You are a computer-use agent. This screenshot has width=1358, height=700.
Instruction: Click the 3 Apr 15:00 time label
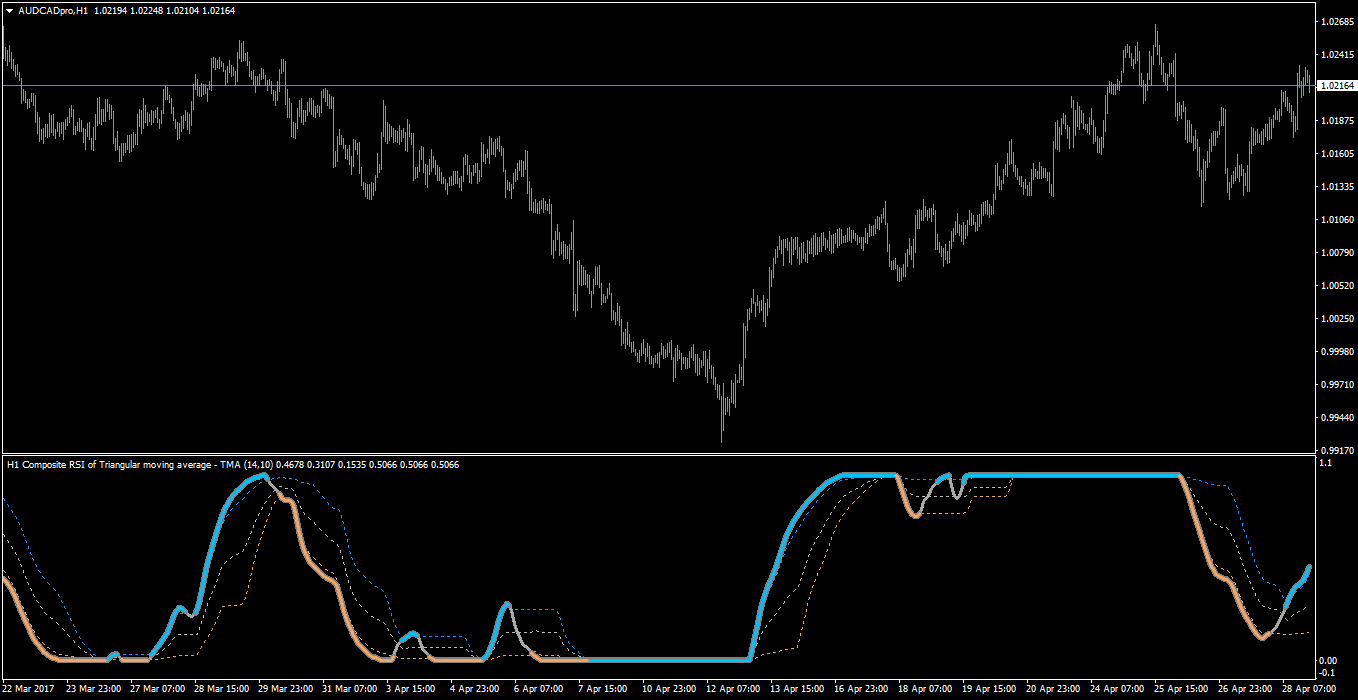click(410, 689)
